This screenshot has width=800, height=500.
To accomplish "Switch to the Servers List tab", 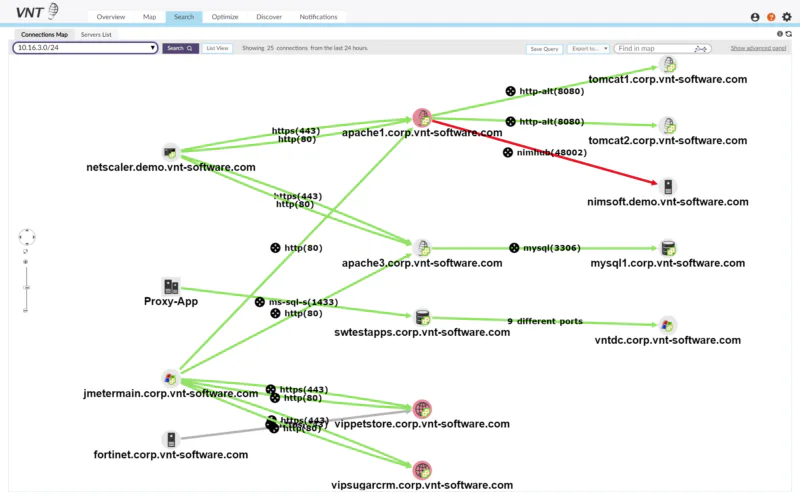I will point(96,35).
